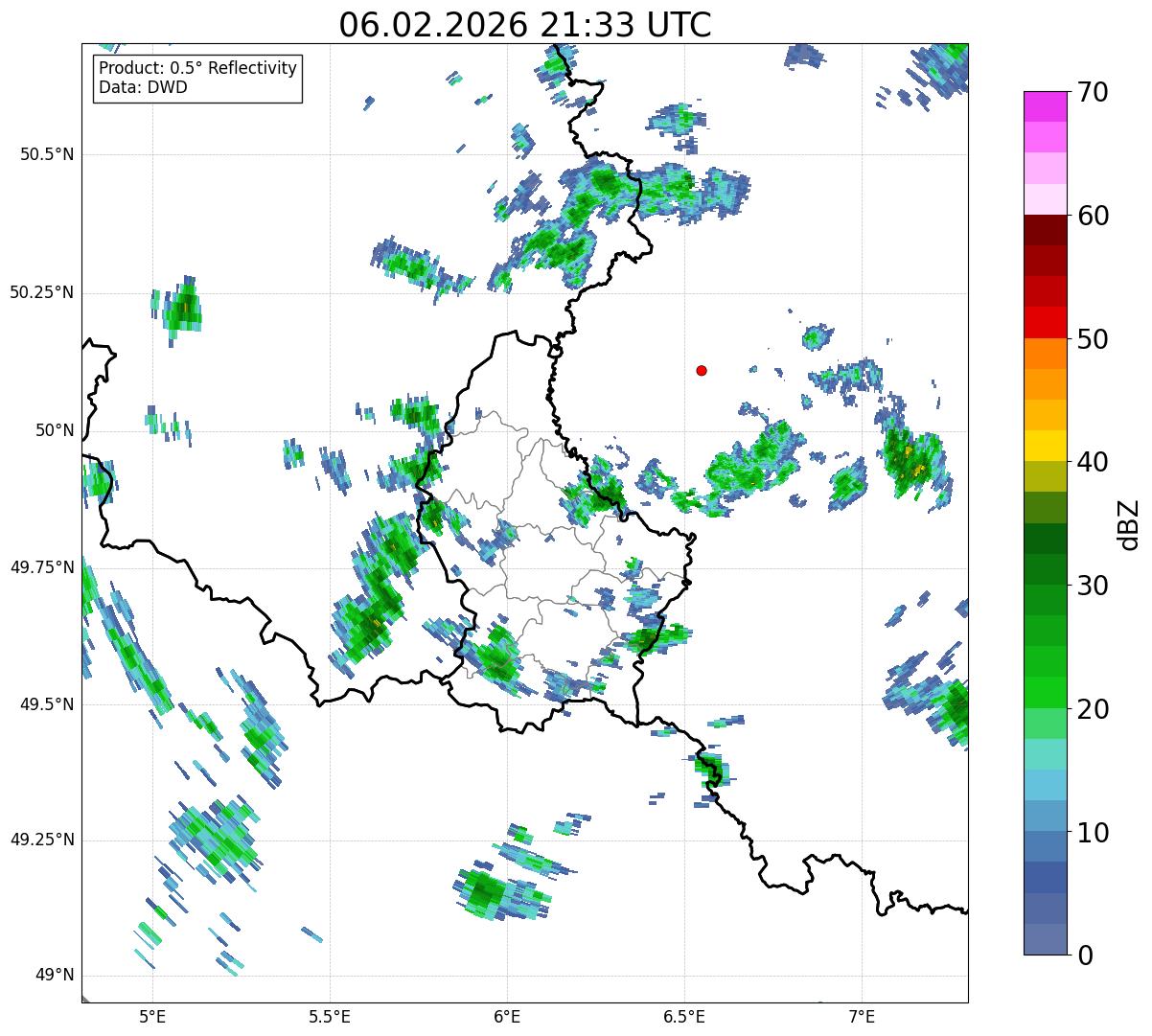Click the 'dBZ' colorbar label
The image size is (1152, 1036).
[x=1129, y=523]
